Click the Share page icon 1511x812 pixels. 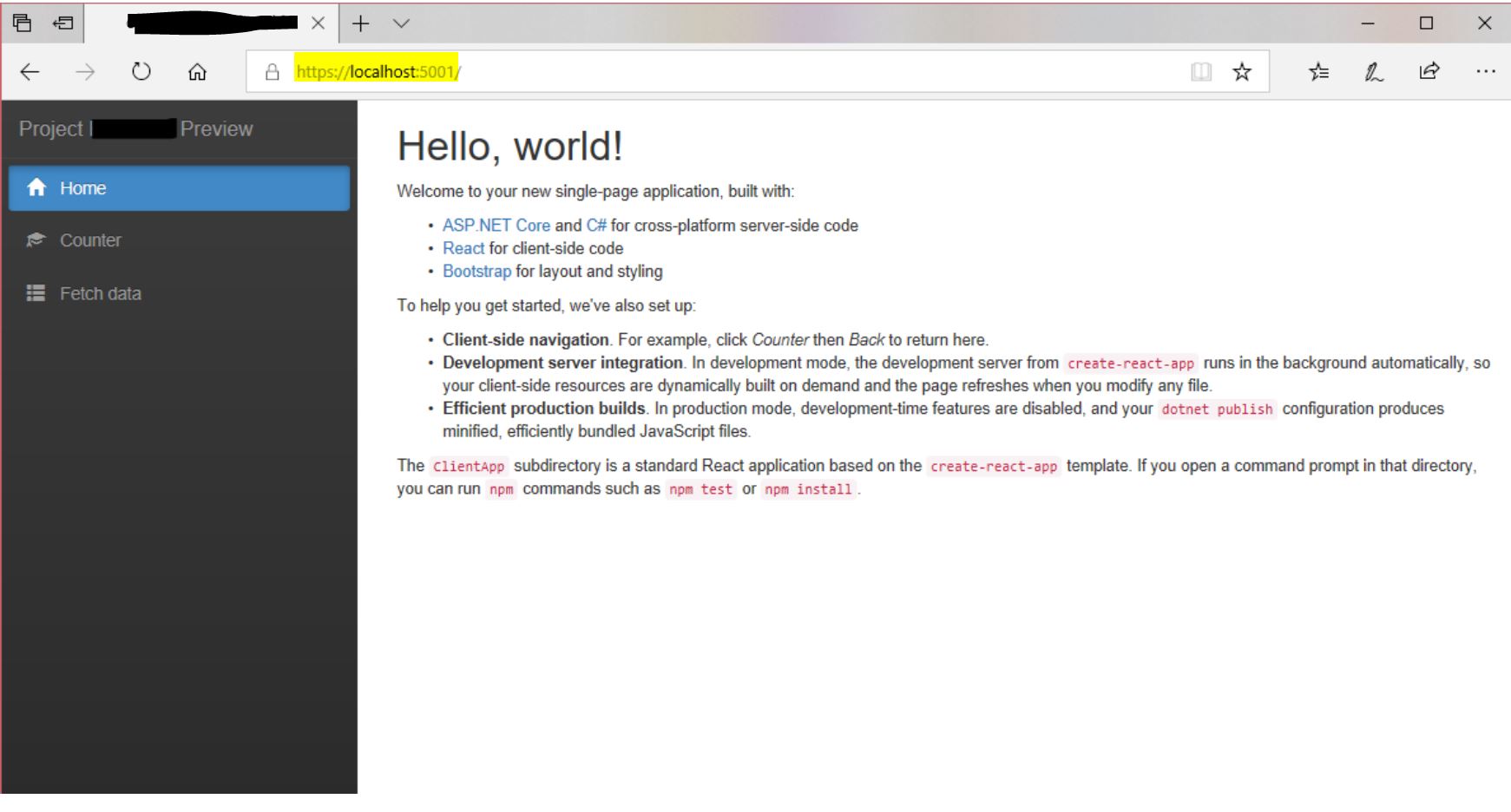1429,72
